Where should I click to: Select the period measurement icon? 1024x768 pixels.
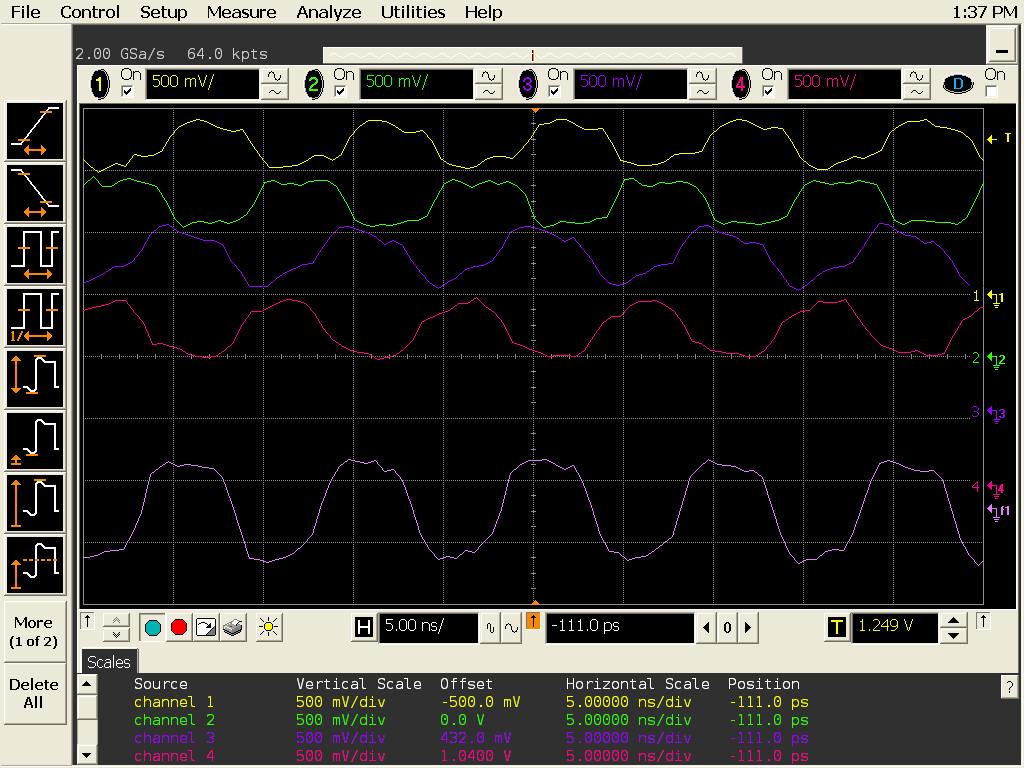(35, 255)
